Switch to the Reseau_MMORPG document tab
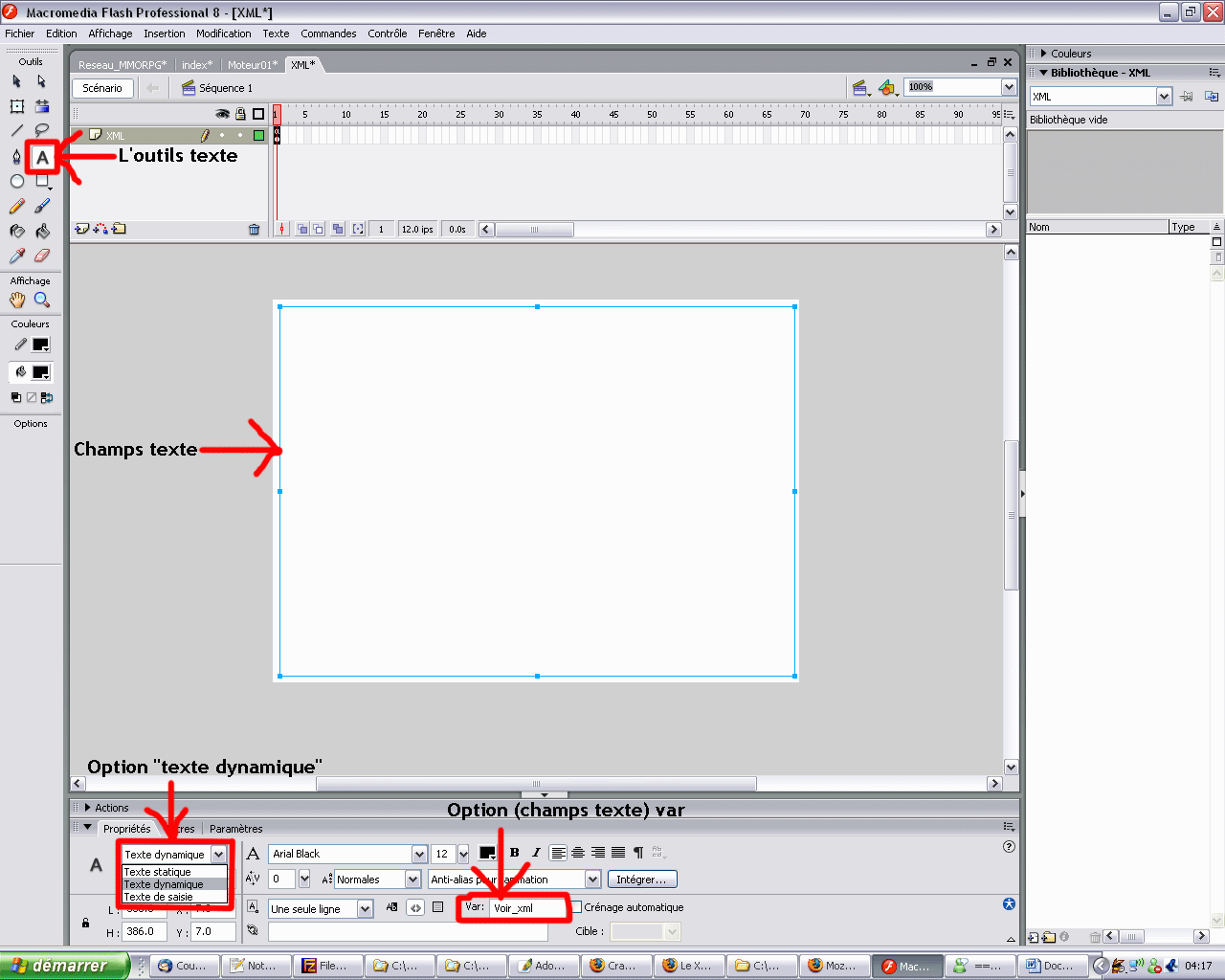 [122, 65]
